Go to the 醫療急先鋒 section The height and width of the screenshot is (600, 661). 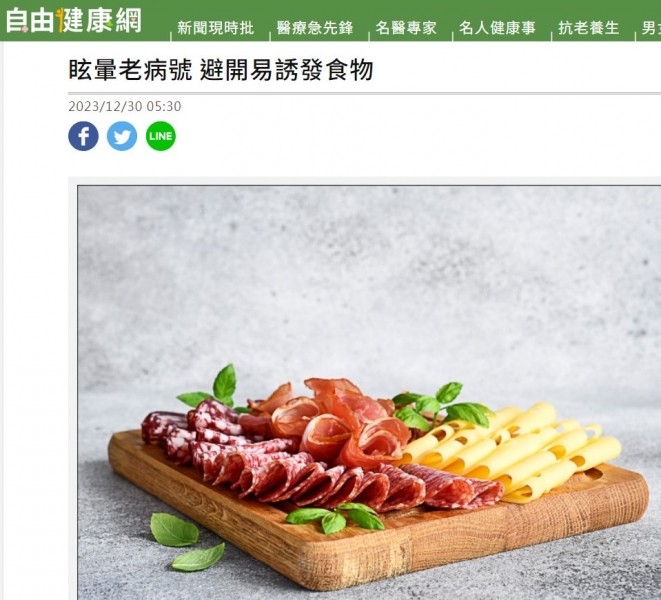[x=315, y=28]
